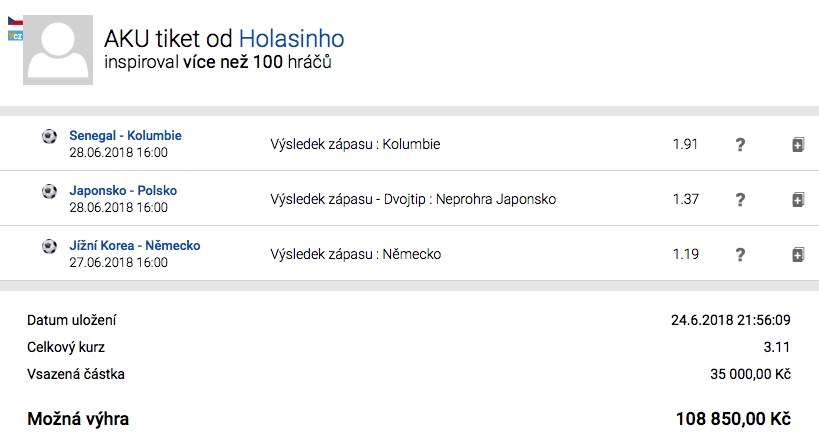Click the soccer ball icon for Jižní Korea - Německo
The image size is (819, 441).
[x=49, y=246]
